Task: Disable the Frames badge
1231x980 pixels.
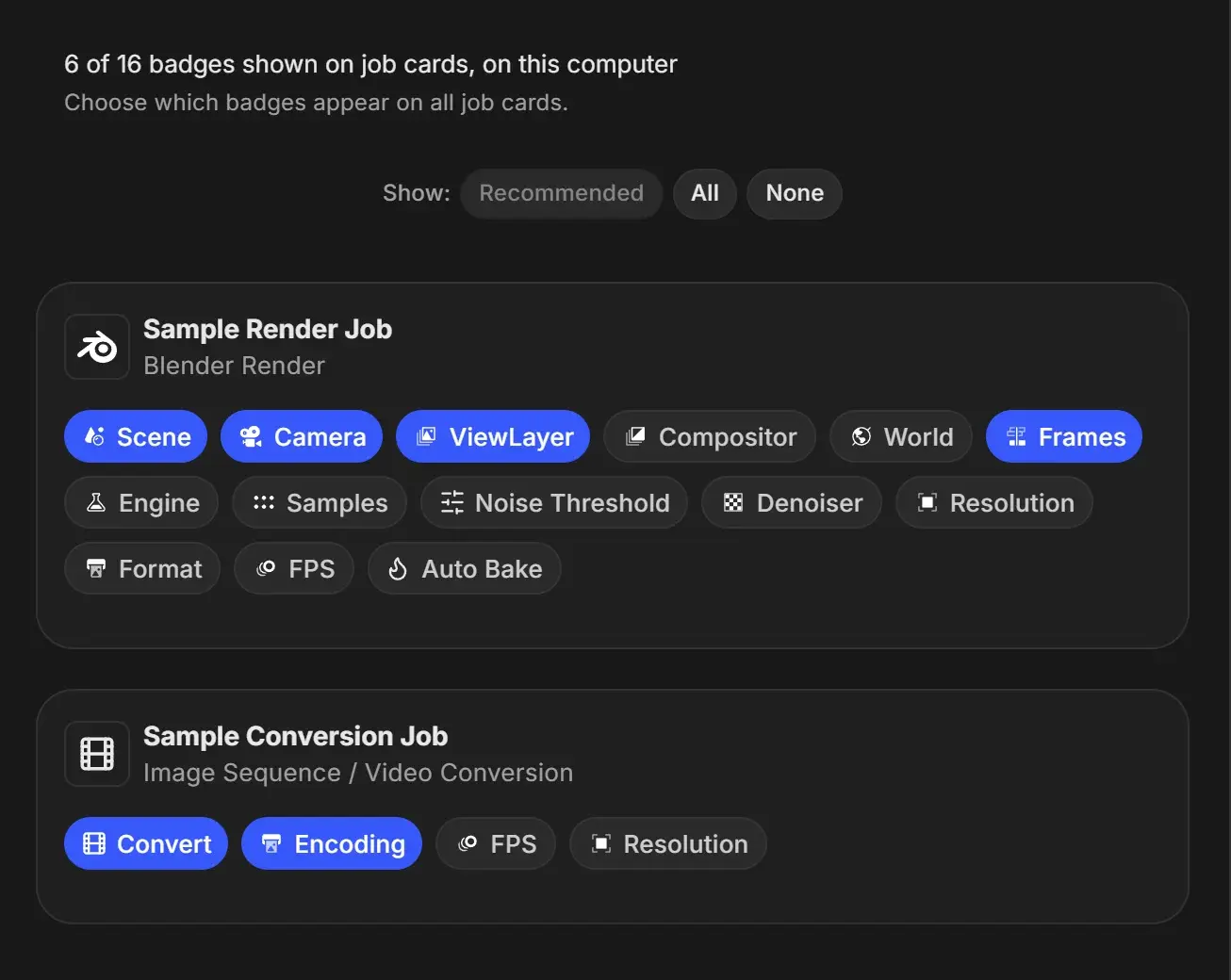Action: [1064, 436]
